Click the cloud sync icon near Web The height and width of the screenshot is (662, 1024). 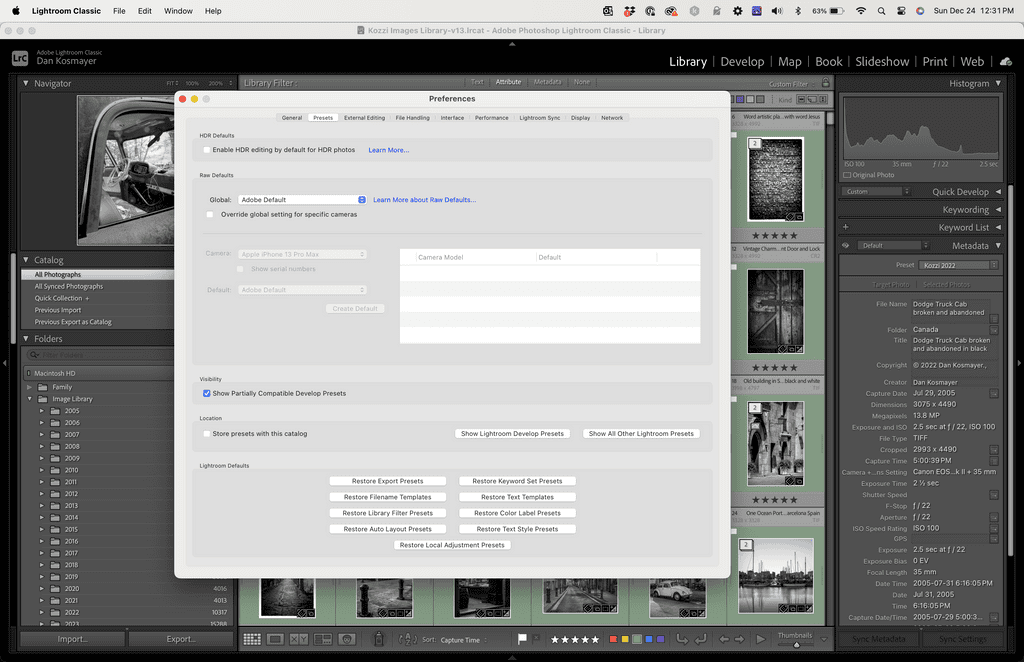click(x=1006, y=61)
